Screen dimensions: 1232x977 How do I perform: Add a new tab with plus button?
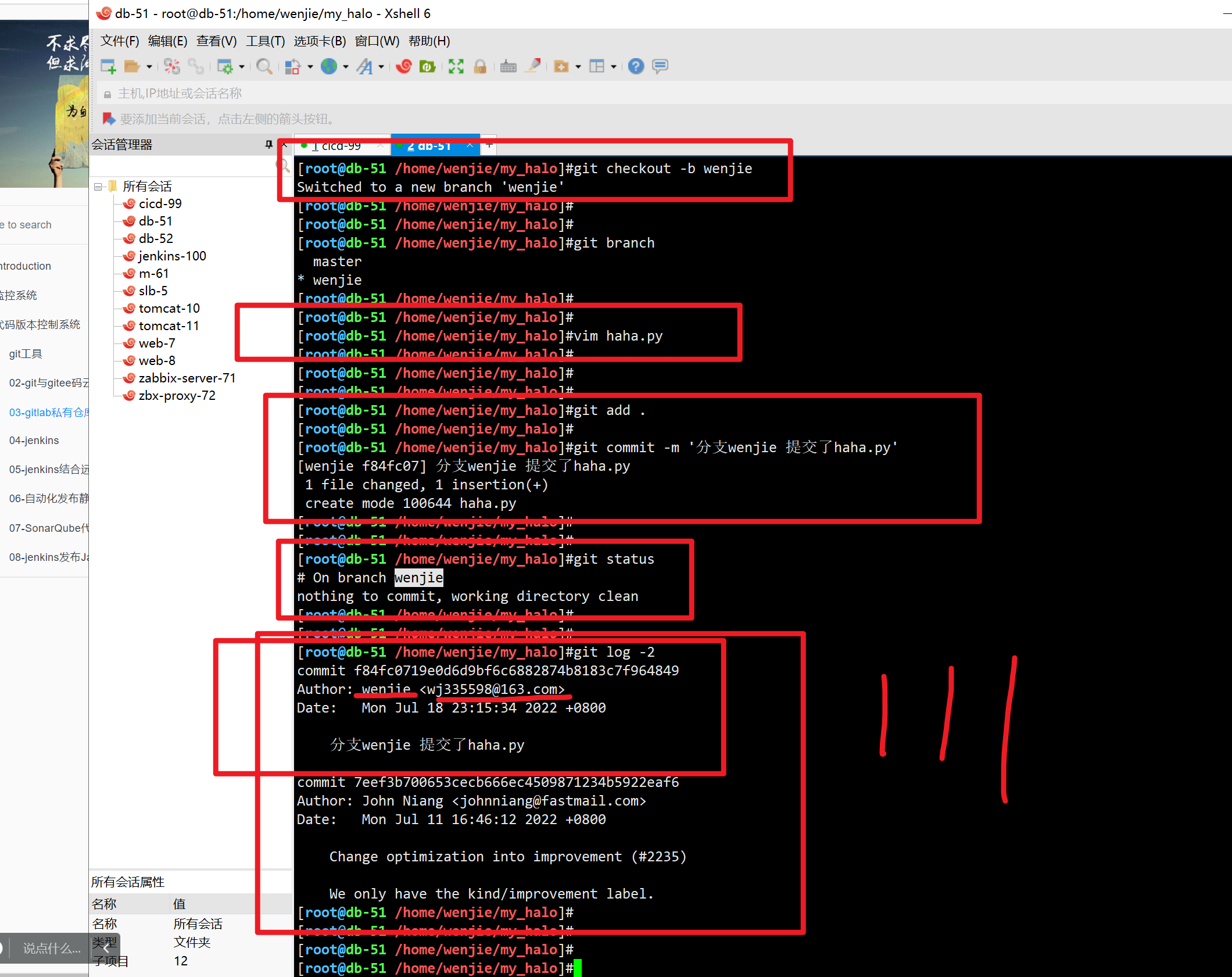click(489, 145)
